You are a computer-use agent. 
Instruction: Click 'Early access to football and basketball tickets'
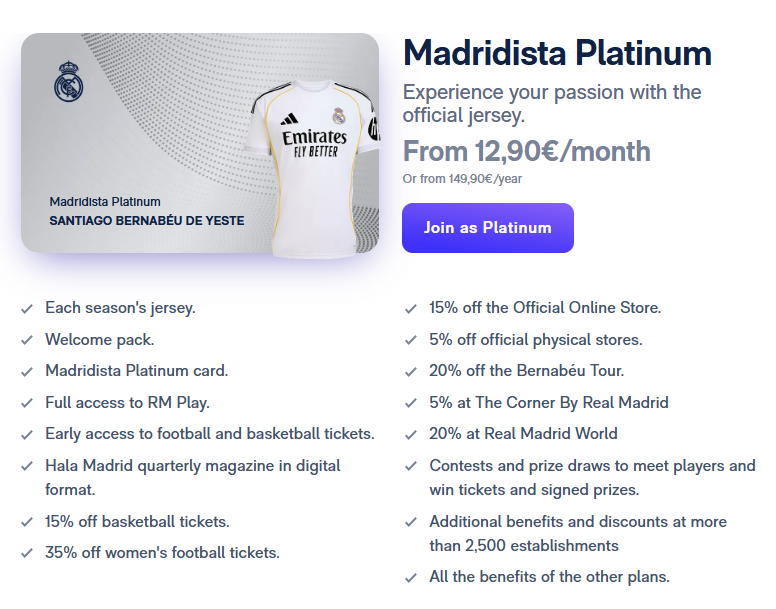pyautogui.click(x=210, y=434)
